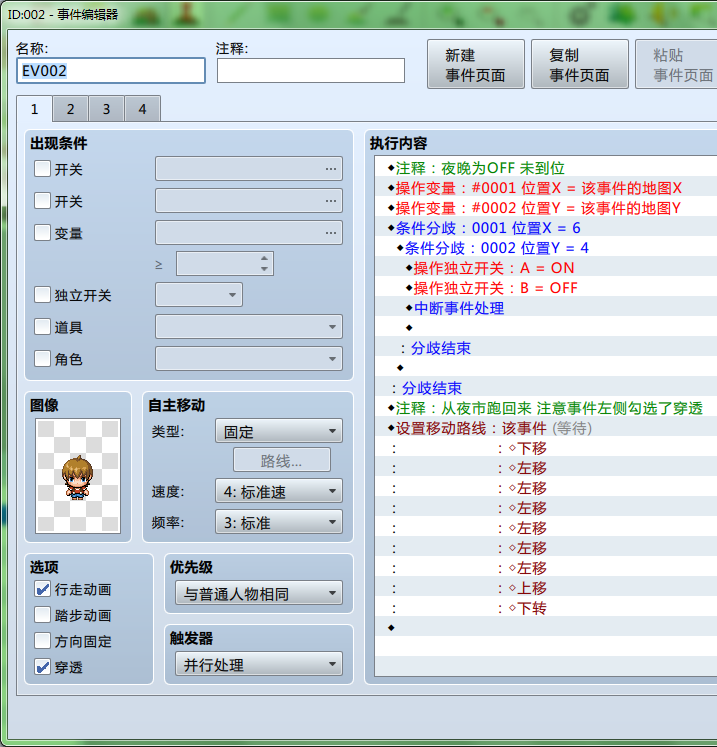Select the 操作变量 #0002 位置Y command line
The height and width of the screenshot is (747, 717).
point(546,208)
